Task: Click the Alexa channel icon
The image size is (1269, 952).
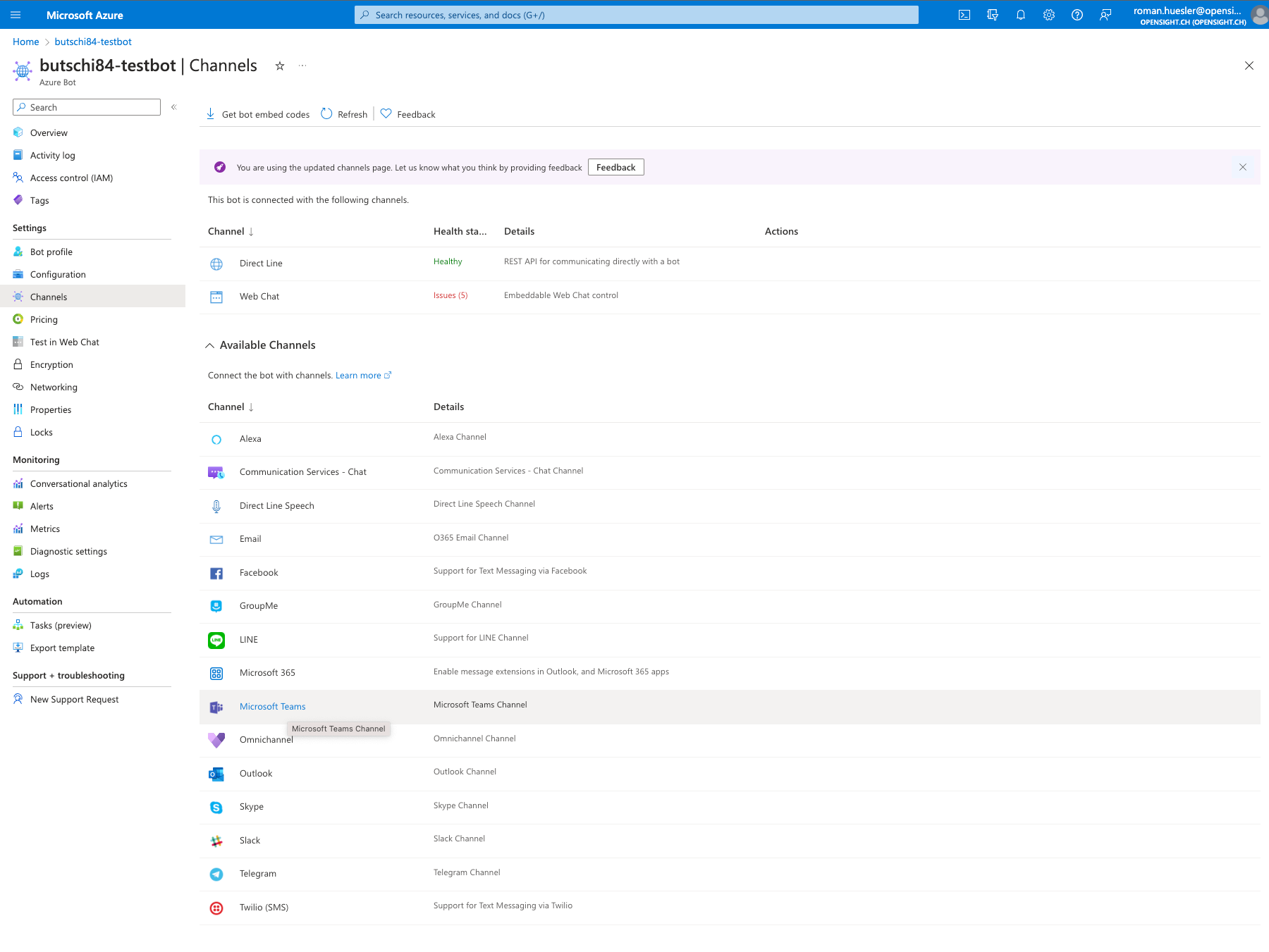Action: click(x=216, y=439)
